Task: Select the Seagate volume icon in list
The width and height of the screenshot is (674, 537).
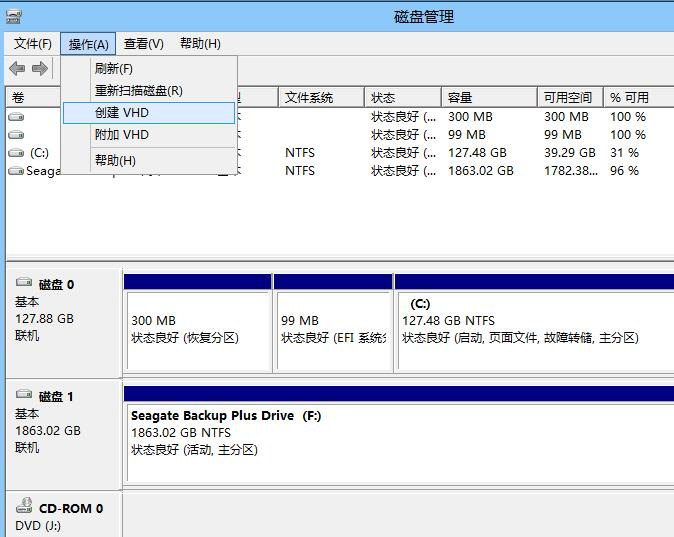Action: [x=15, y=171]
